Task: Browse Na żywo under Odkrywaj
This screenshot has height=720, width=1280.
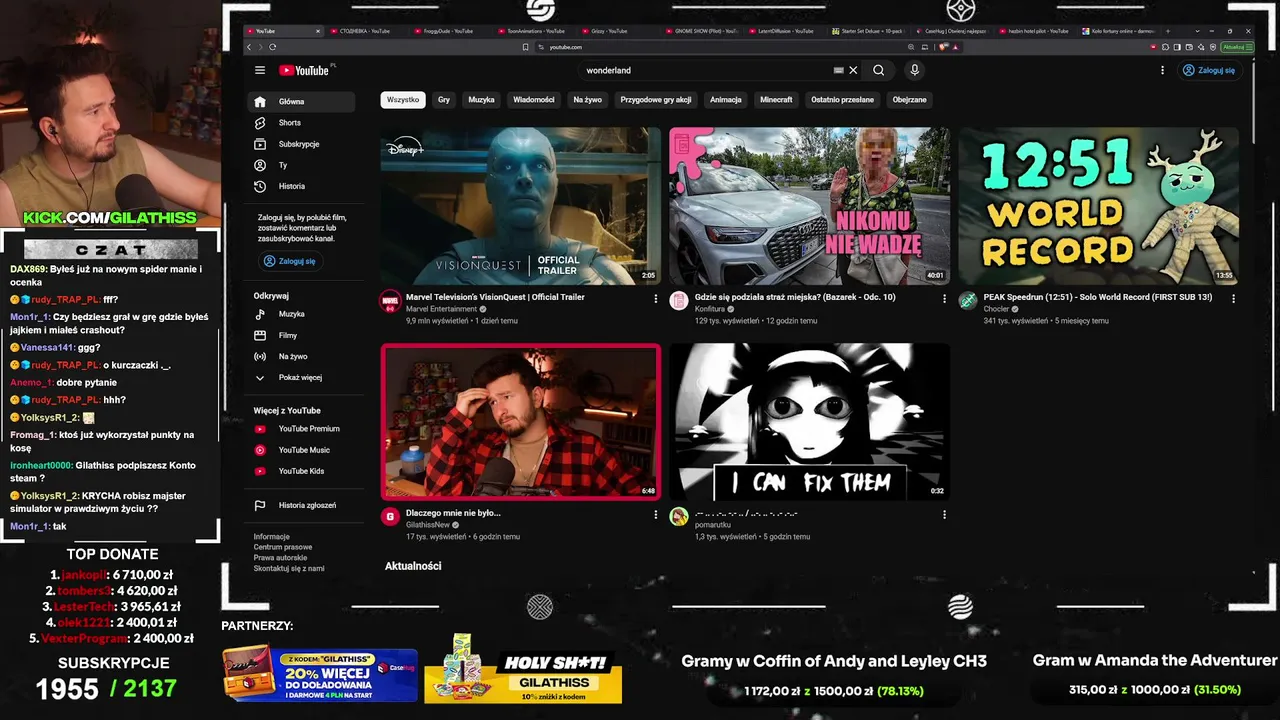Action: (301, 356)
